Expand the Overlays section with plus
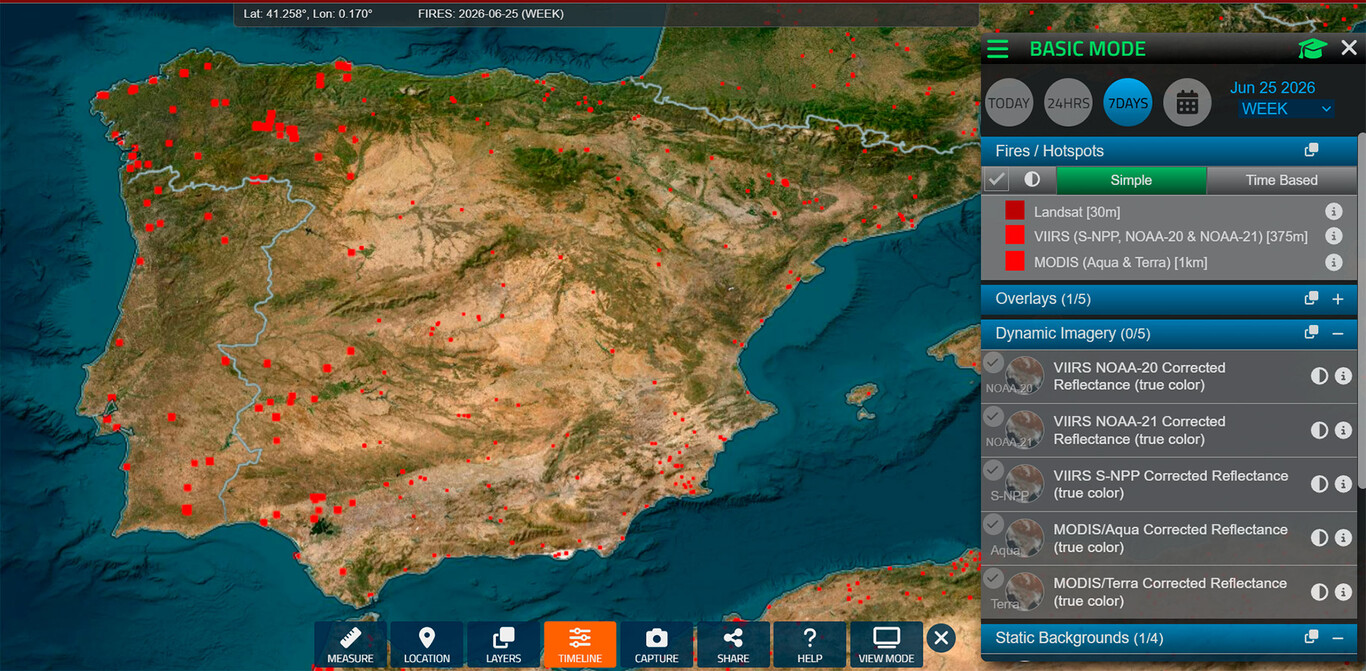This screenshot has height=671, width=1366. click(1338, 299)
